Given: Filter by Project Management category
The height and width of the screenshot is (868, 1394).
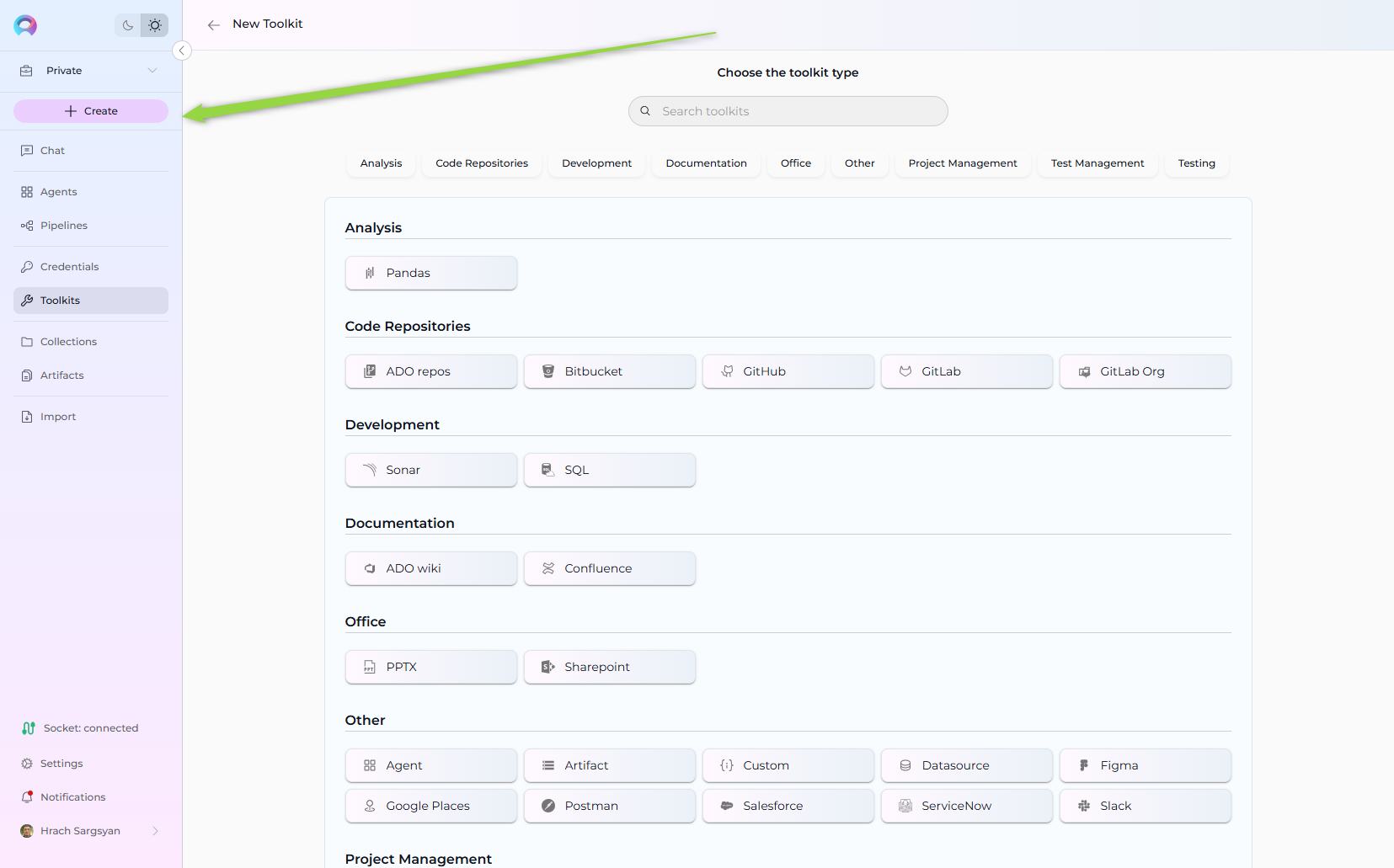Looking at the screenshot, I should pos(963,163).
